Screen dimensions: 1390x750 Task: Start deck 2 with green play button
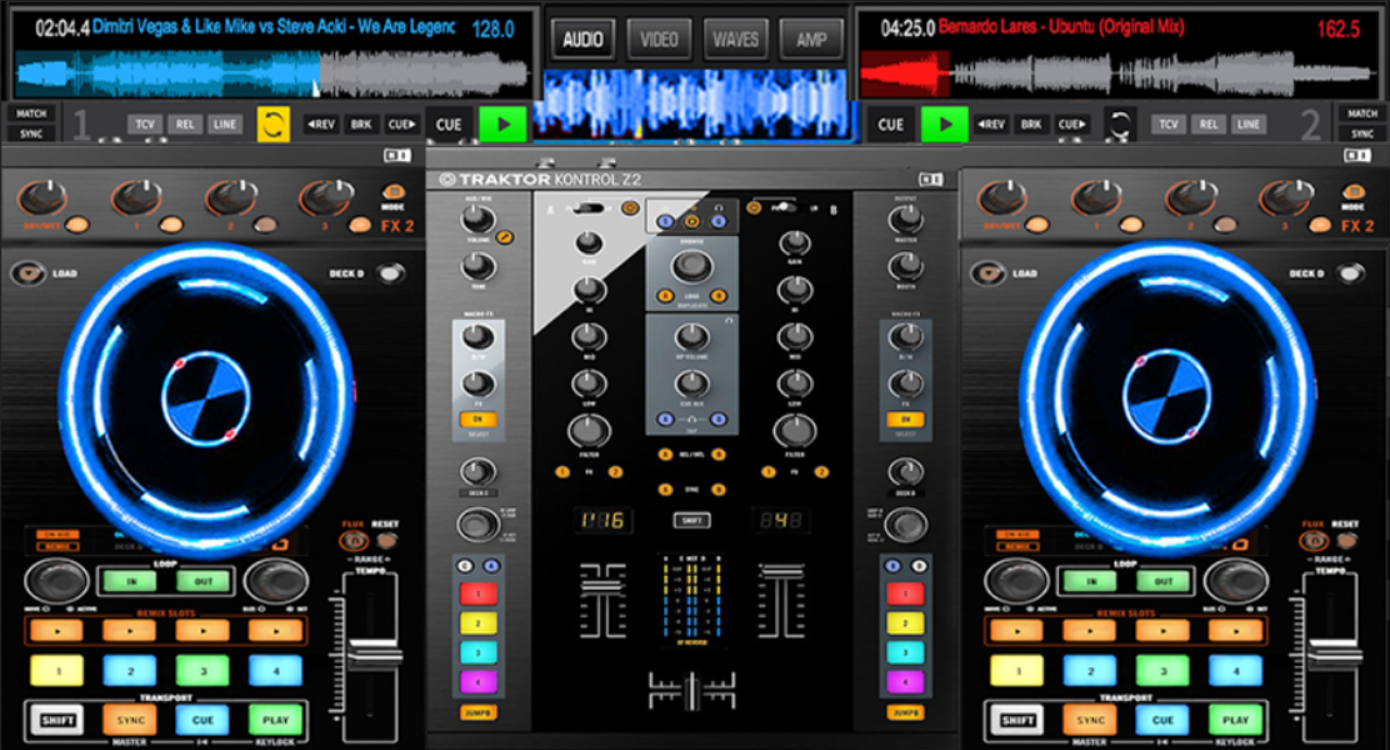[x=944, y=124]
